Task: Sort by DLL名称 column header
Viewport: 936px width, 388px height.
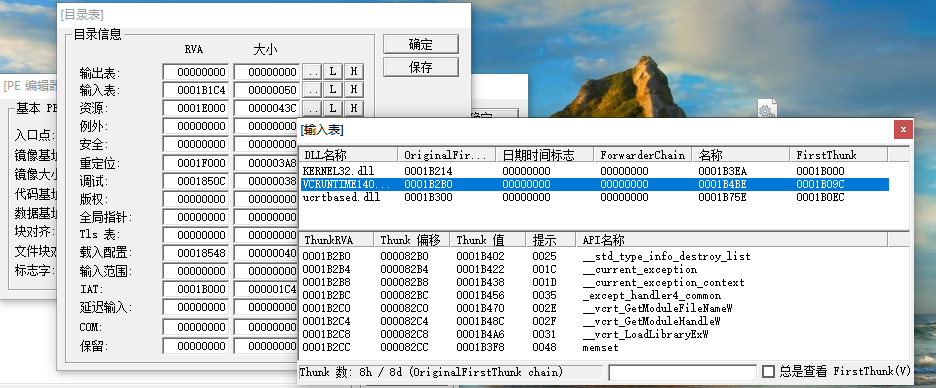Action: click(349, 155)
